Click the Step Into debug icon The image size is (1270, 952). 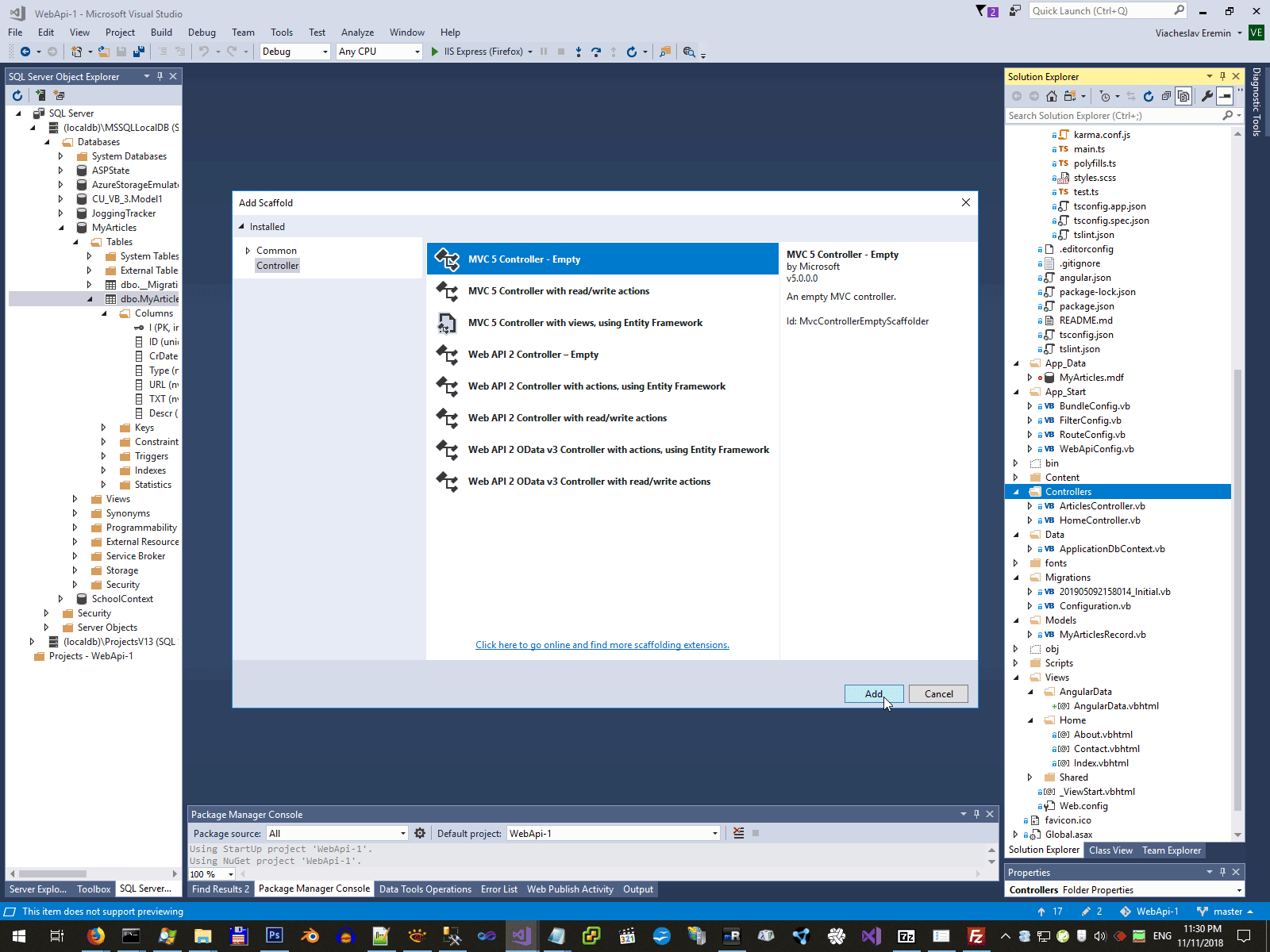coord(579,52)
